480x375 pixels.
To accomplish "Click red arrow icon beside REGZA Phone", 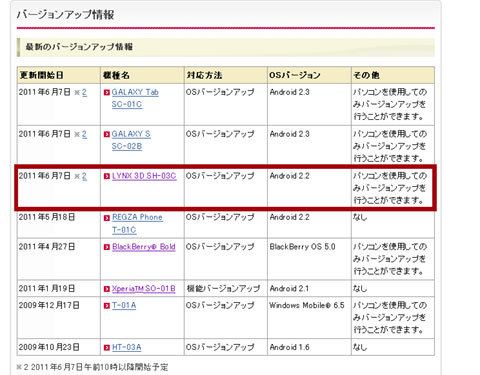I will [x=107, y=218].
